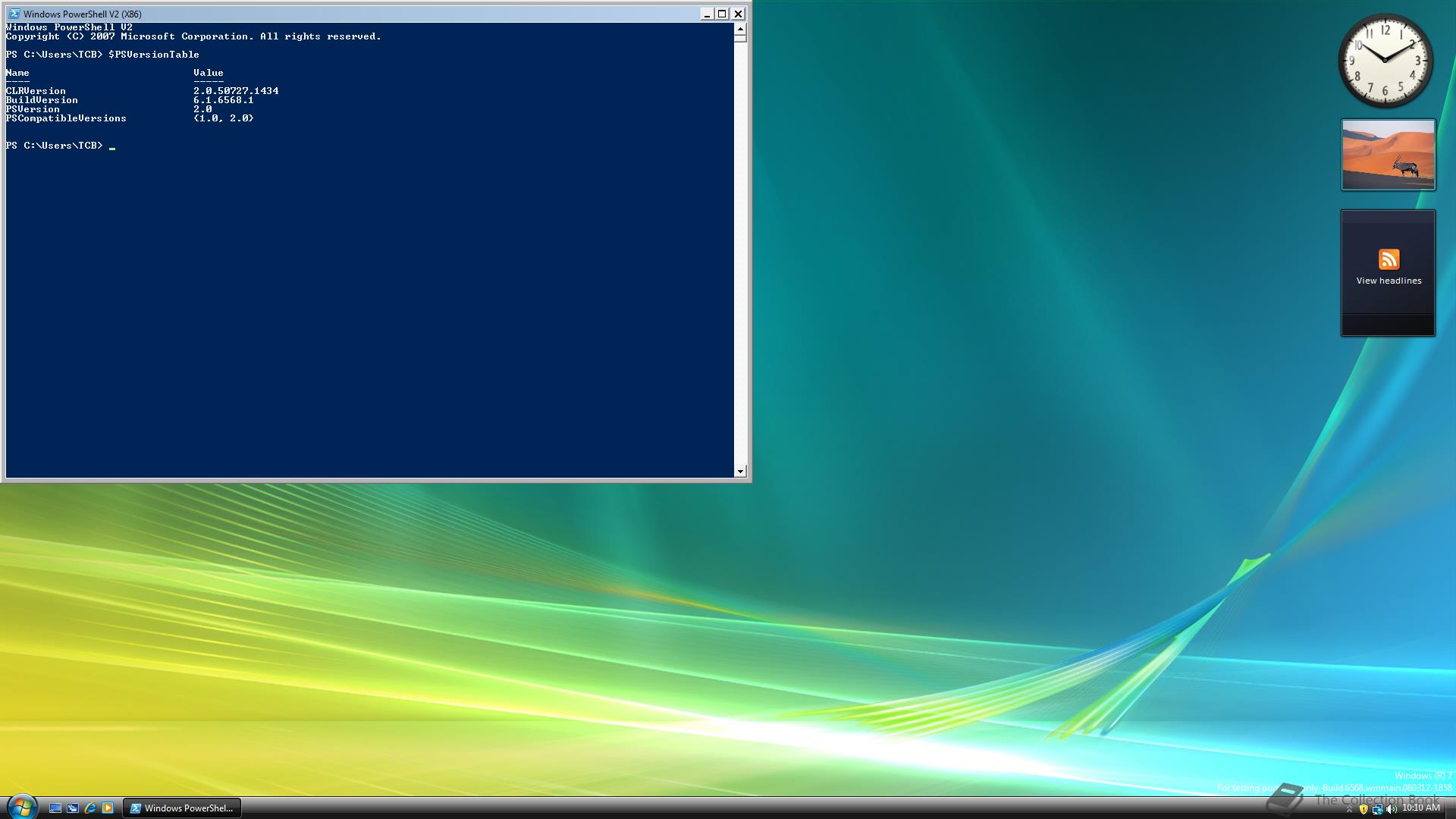The width and height of the screenshot is (1456, 819).
Task: Click the Copyright 2007 Microsoft line
Action: pos(193,36)
